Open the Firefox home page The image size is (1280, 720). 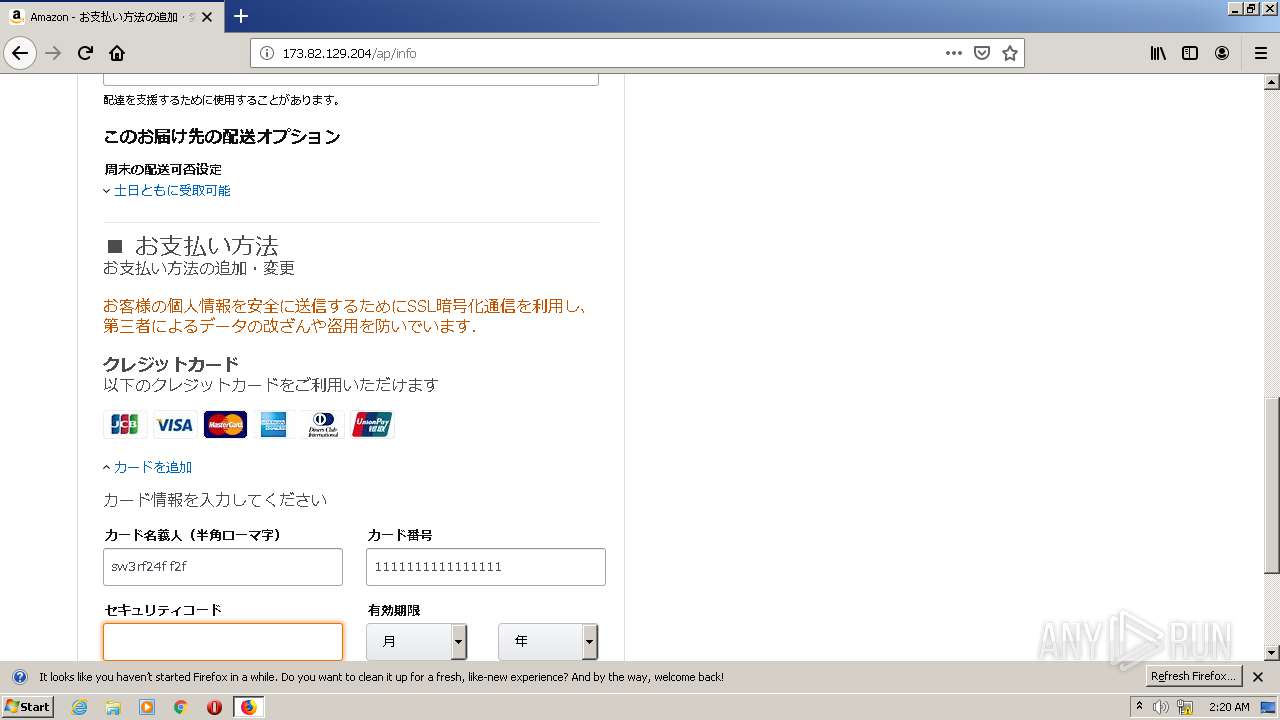pyautogui.click(x=117, y=53)
